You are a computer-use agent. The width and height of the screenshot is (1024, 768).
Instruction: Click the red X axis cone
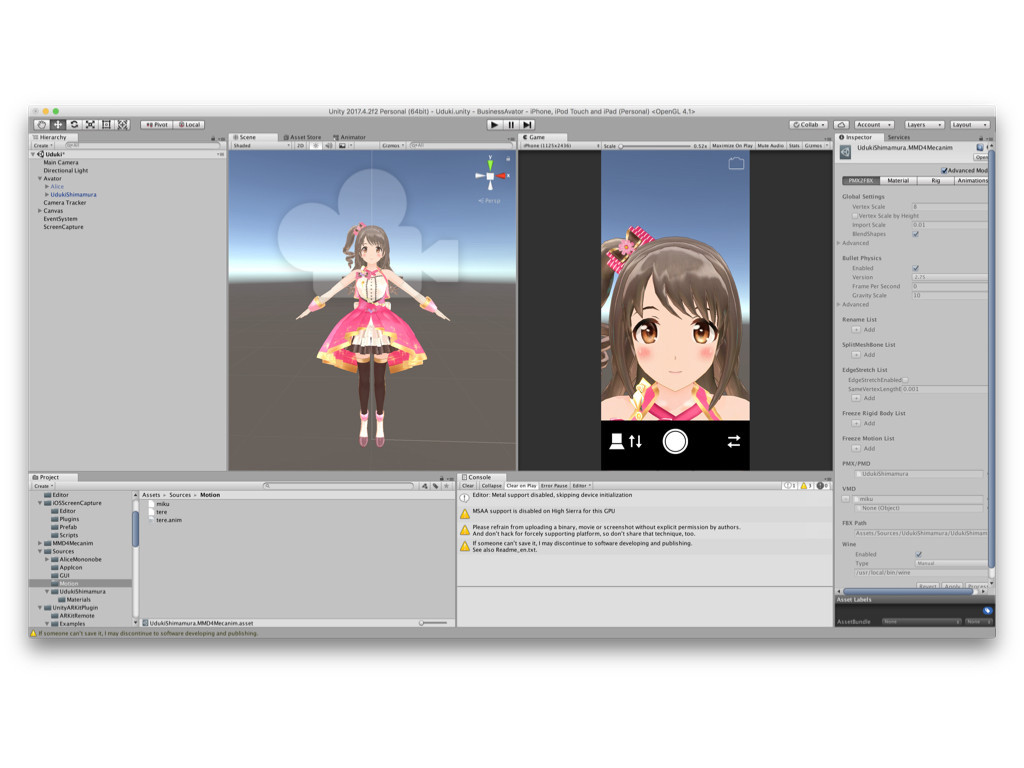click(502, 176)
